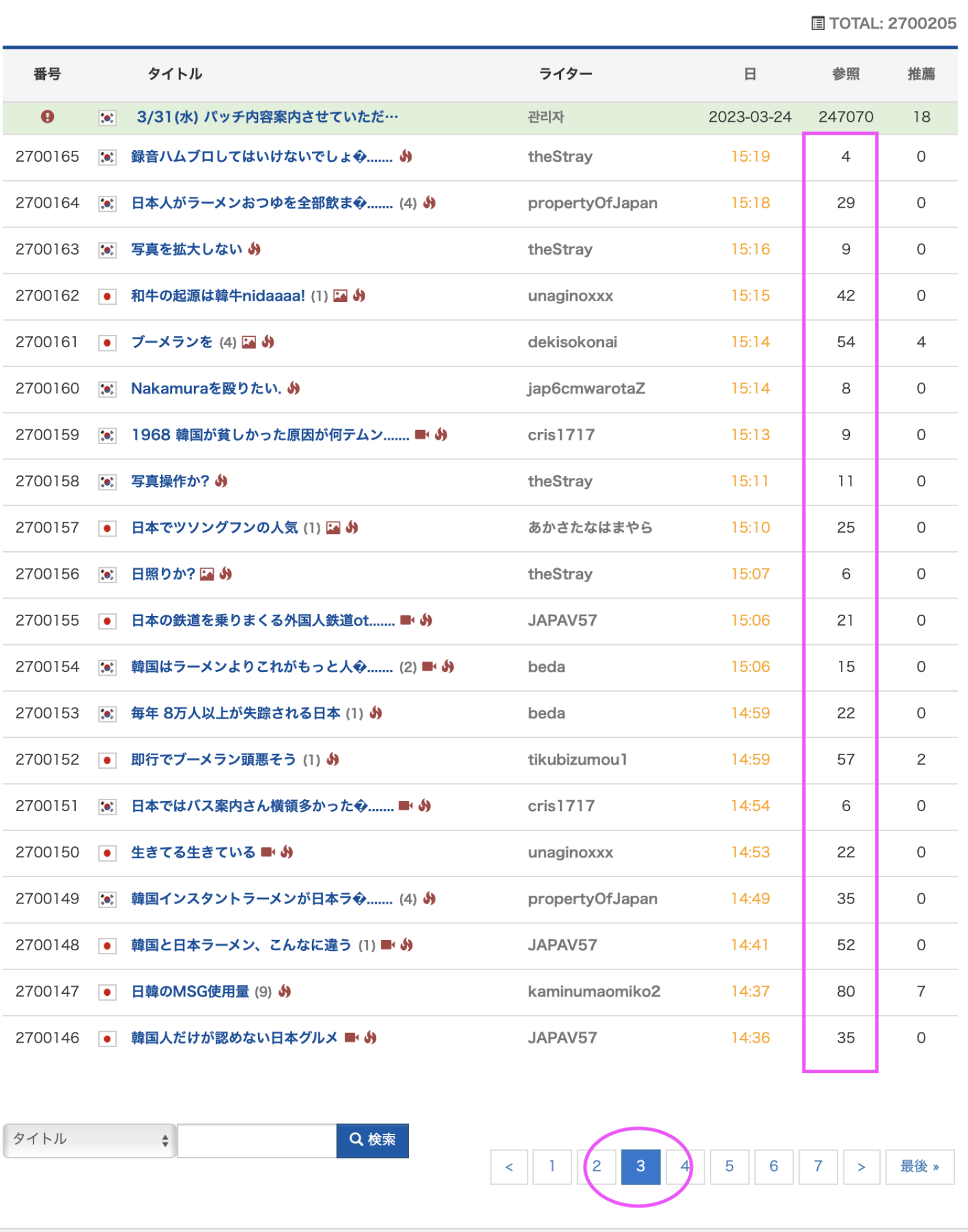Screen dimensions: 968x1232
Task: Click Japan flag icon on post 2700162
Action: point(107,296)
